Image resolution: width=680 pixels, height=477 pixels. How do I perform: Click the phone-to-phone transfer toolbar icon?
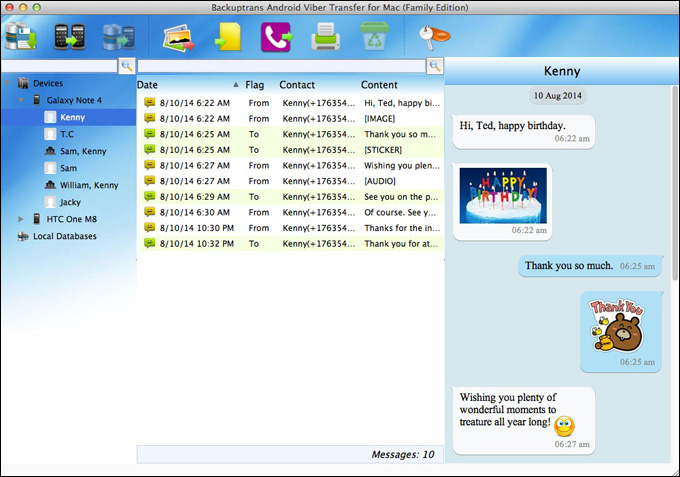pyautogui.click(x=69, y=36)
